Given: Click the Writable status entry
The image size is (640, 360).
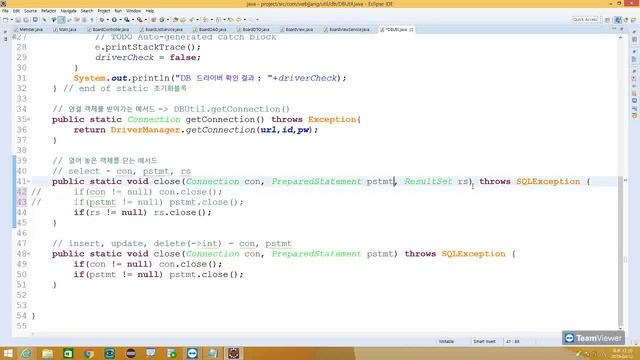Looking at the screenshot, I should (446, 341).
